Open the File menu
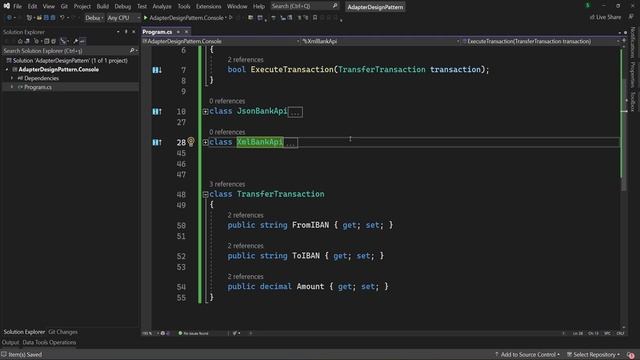The image size is (640, 360). pyautogui.click(x=18, y=6)
